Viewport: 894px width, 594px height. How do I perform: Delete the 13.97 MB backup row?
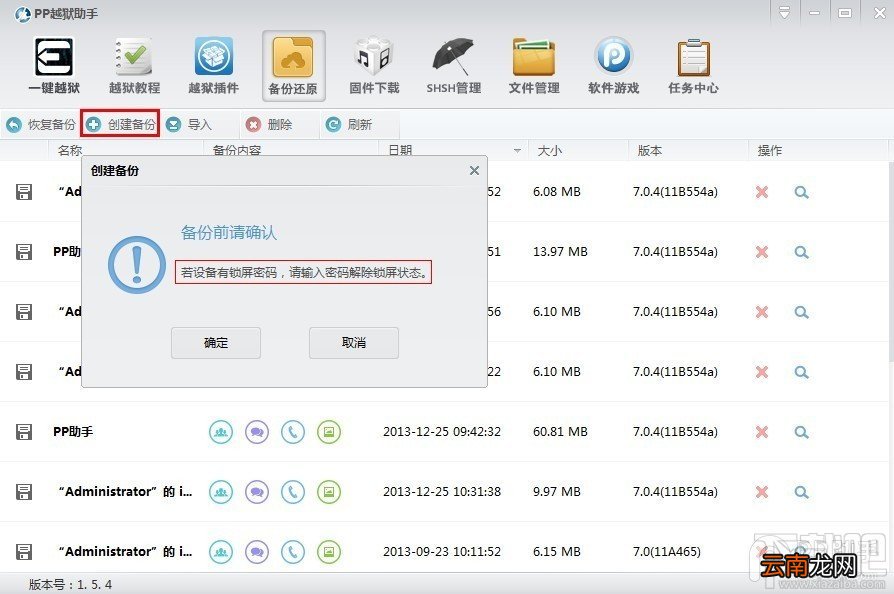point(762,252)
